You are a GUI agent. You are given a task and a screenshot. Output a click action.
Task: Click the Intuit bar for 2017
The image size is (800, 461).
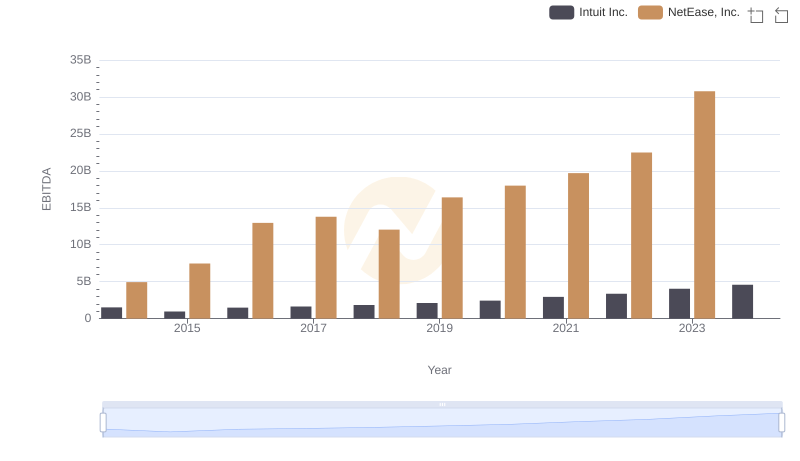tap(301, 313)
